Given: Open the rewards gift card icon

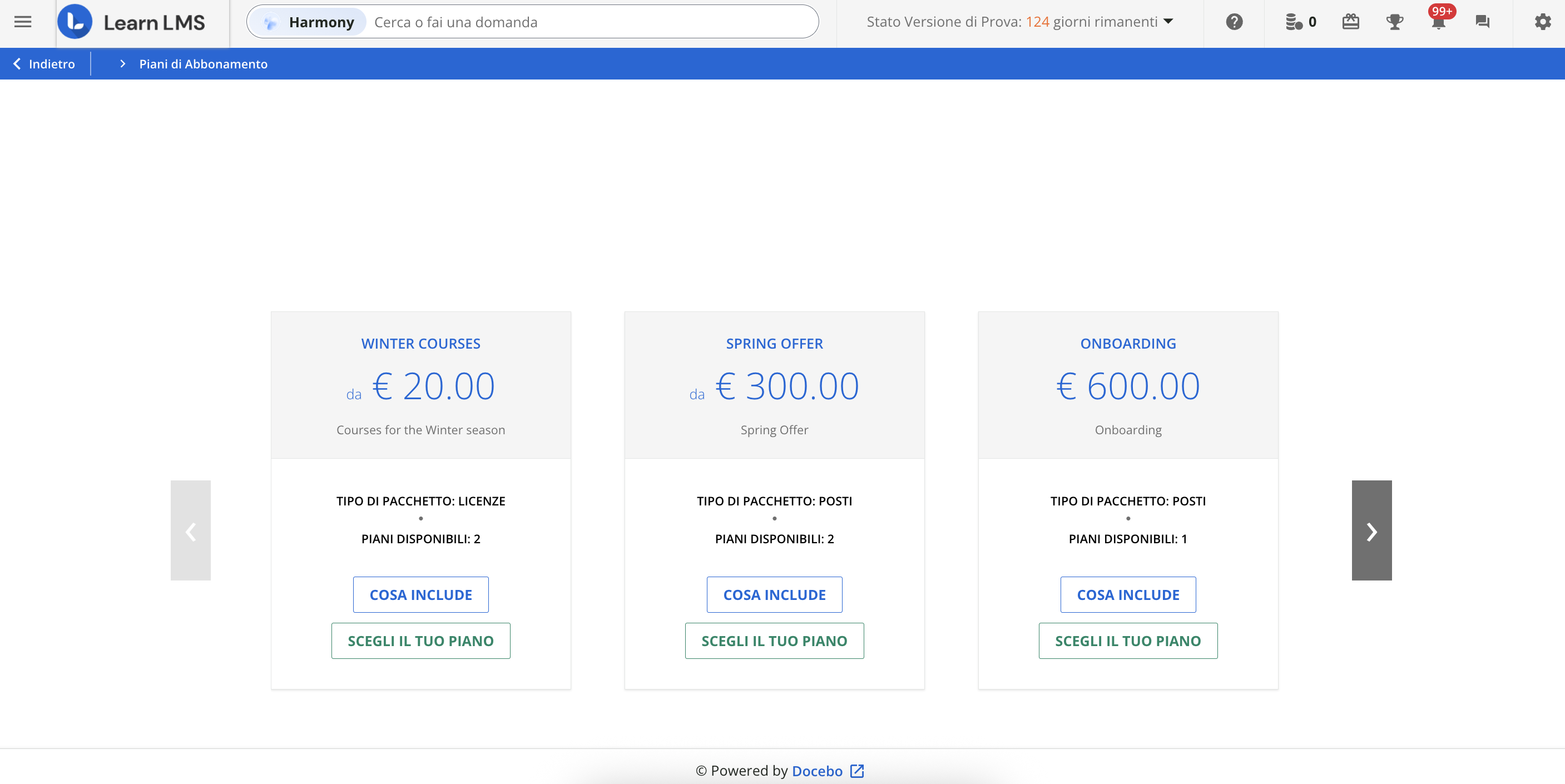Looking at the screenshot, I should point(1350,22).
